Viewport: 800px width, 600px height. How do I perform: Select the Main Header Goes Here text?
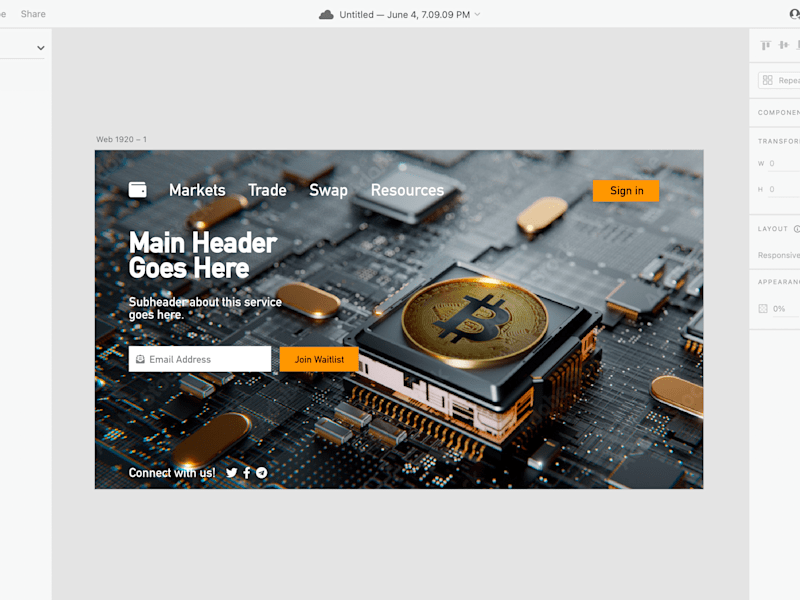[203, 255]
